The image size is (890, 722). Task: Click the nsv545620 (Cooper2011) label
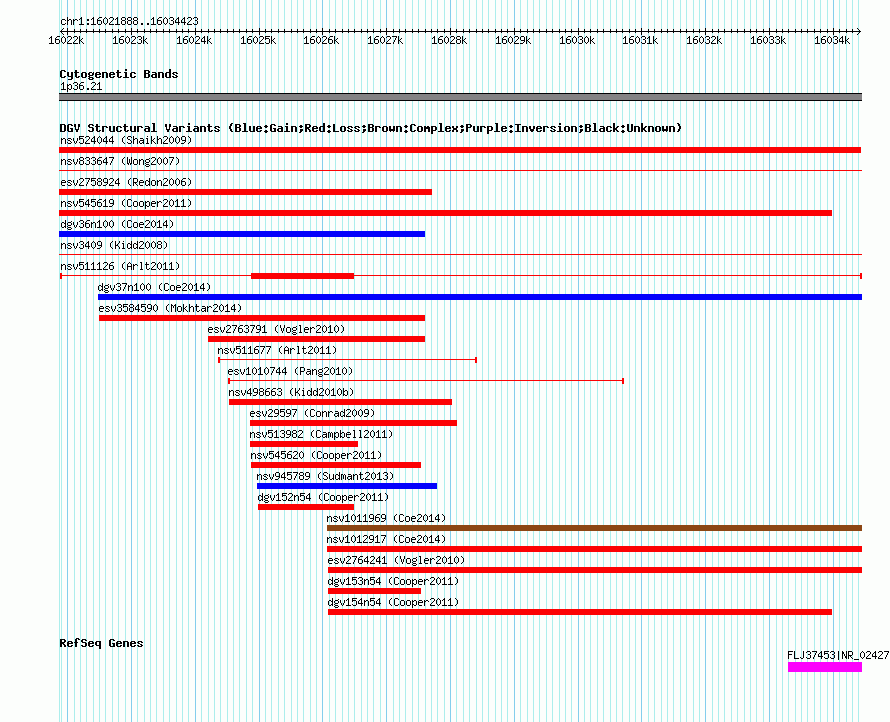point(316,455)
